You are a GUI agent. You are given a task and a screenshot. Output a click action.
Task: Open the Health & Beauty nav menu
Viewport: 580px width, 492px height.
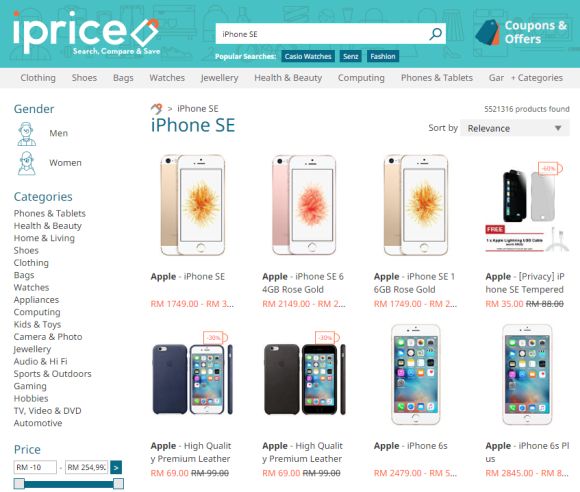288,78
